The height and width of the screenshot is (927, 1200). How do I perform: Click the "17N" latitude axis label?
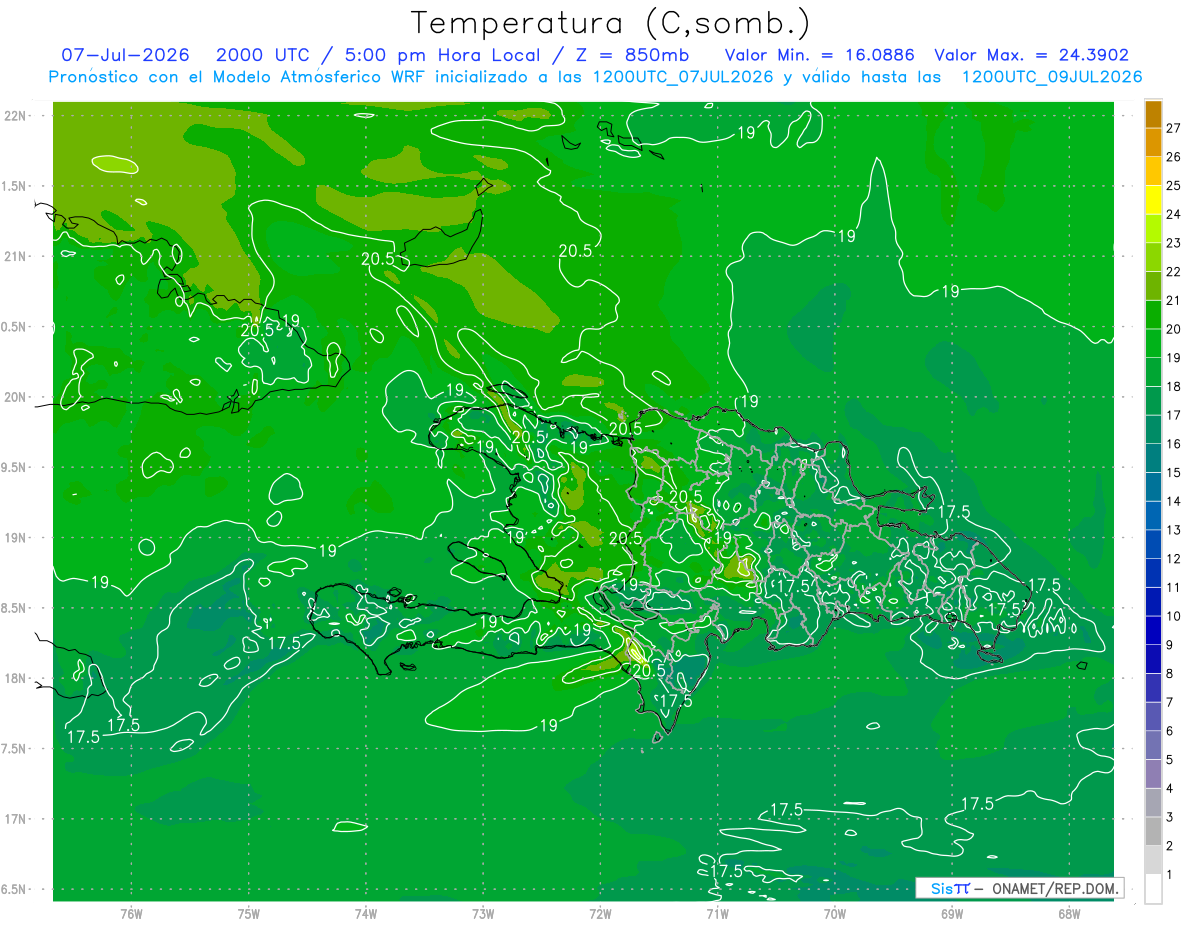click(x=16, y=820)
